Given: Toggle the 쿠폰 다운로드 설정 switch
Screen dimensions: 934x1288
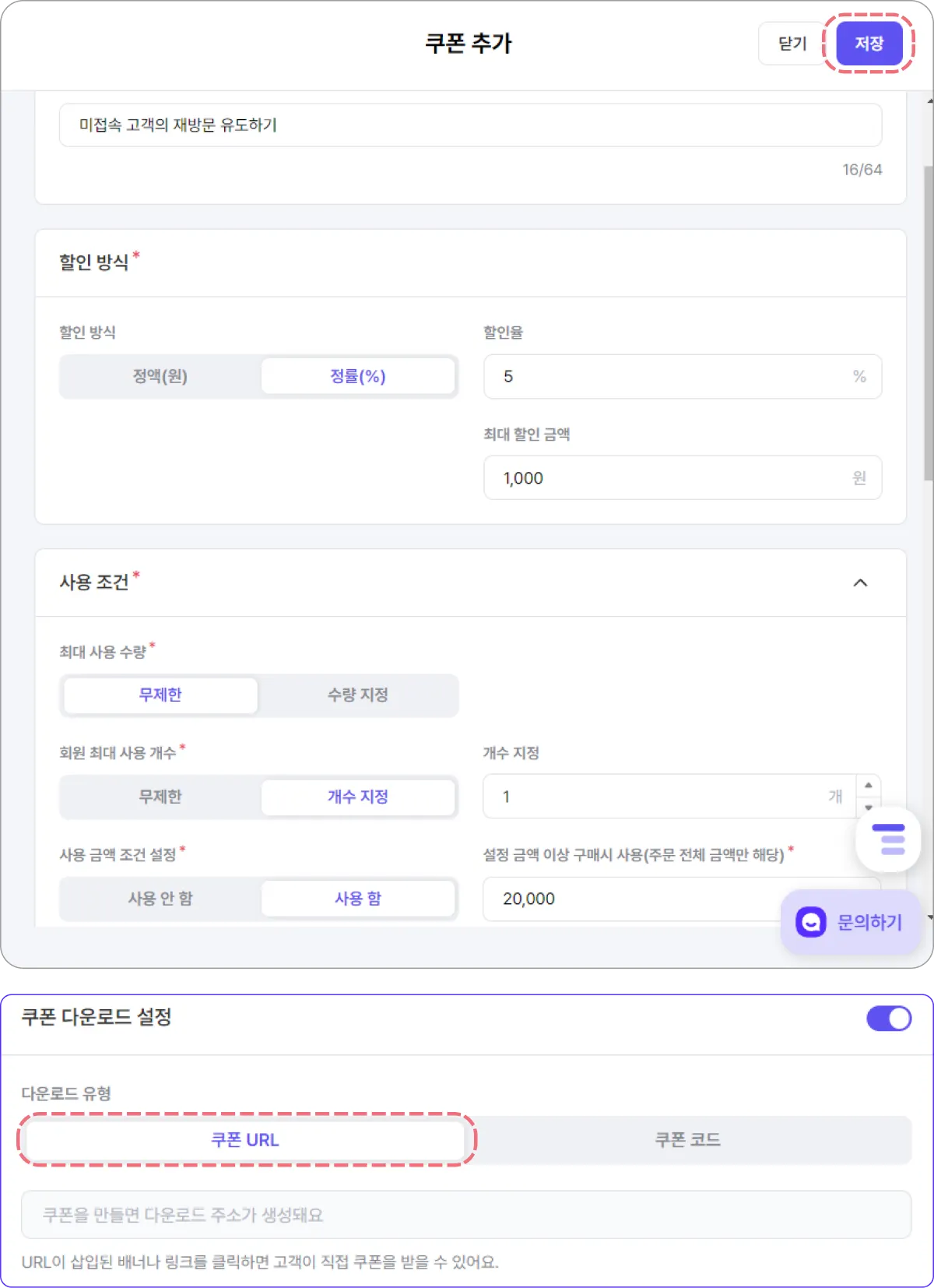Looking at the screenshot, I should pos(889,1019).
